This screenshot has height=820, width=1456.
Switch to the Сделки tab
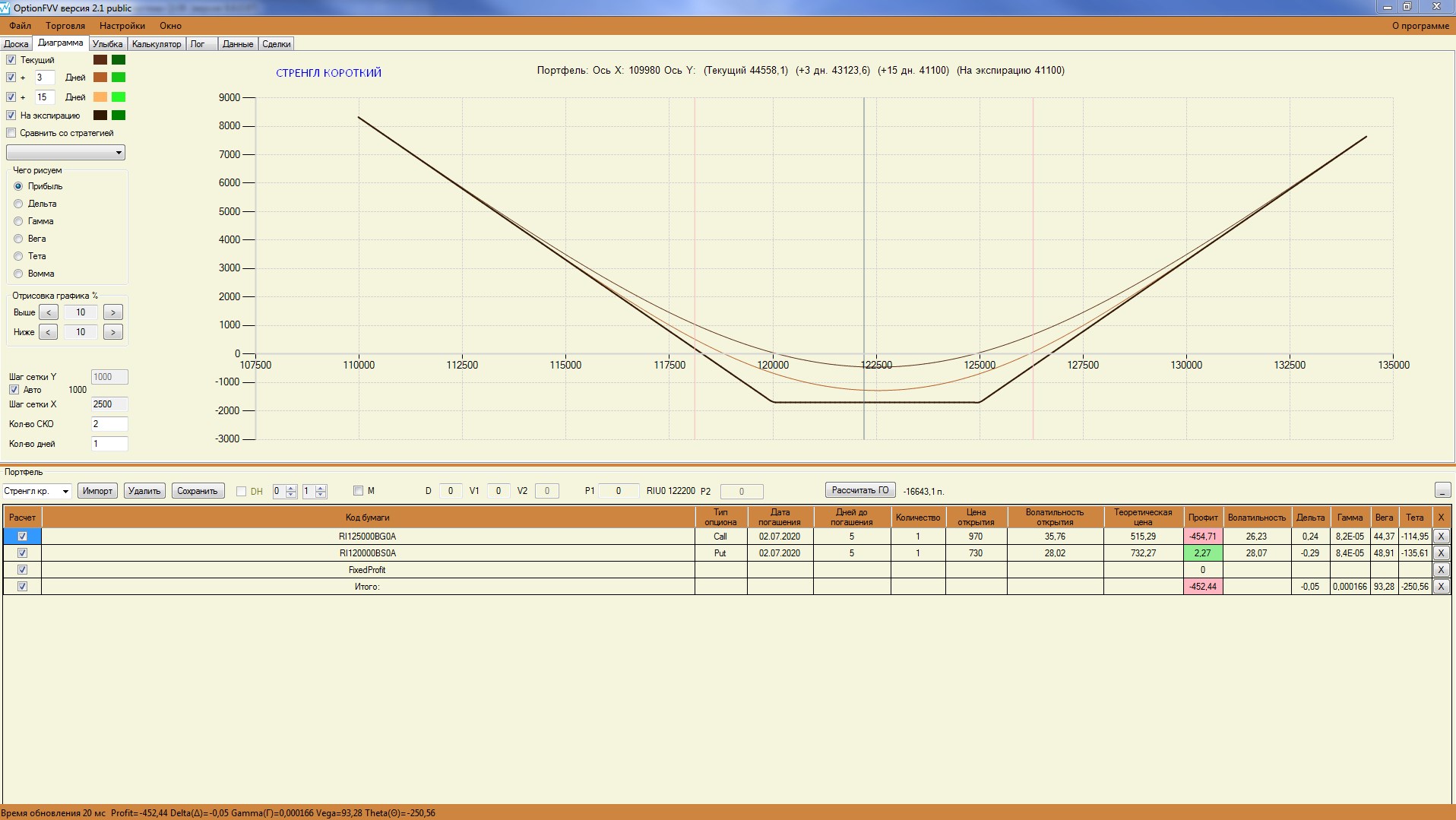point(277,44)
